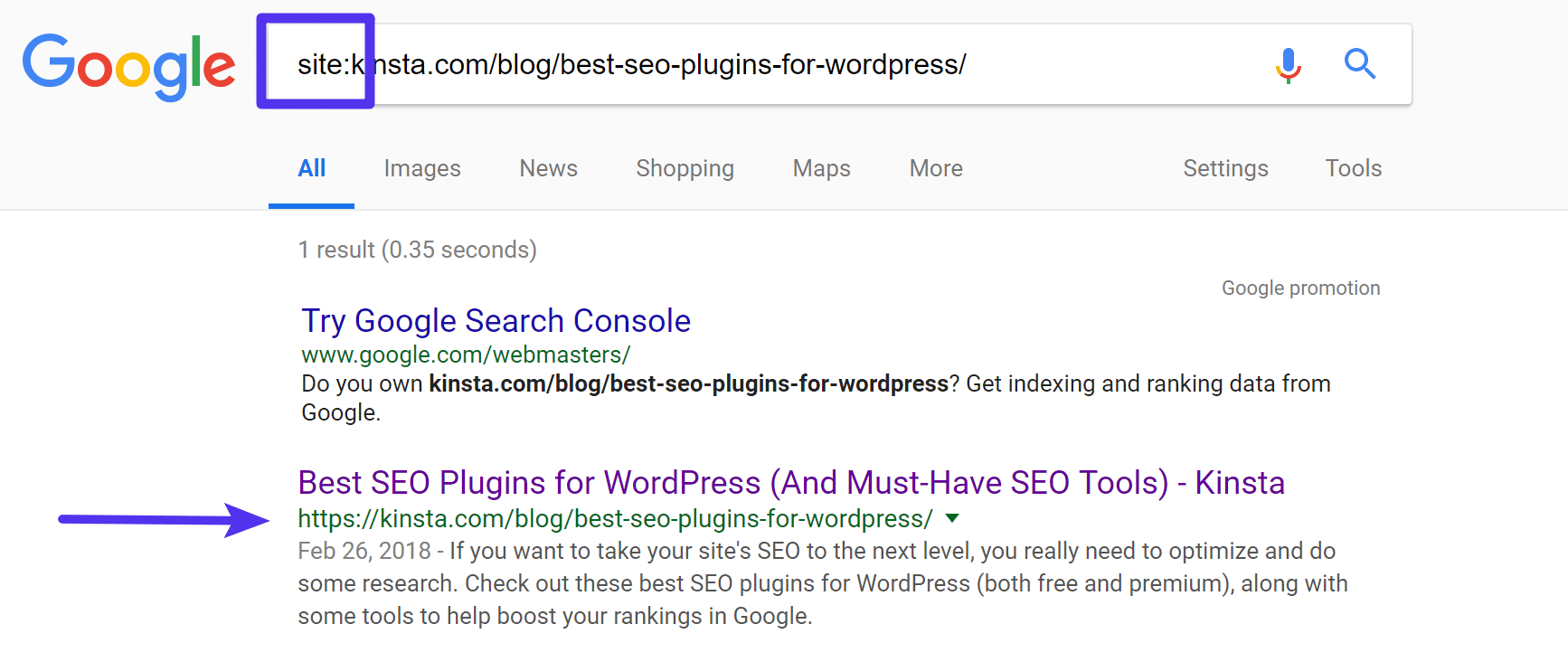
Task: Click the magnifying glass search icon
Action: 1360,64
